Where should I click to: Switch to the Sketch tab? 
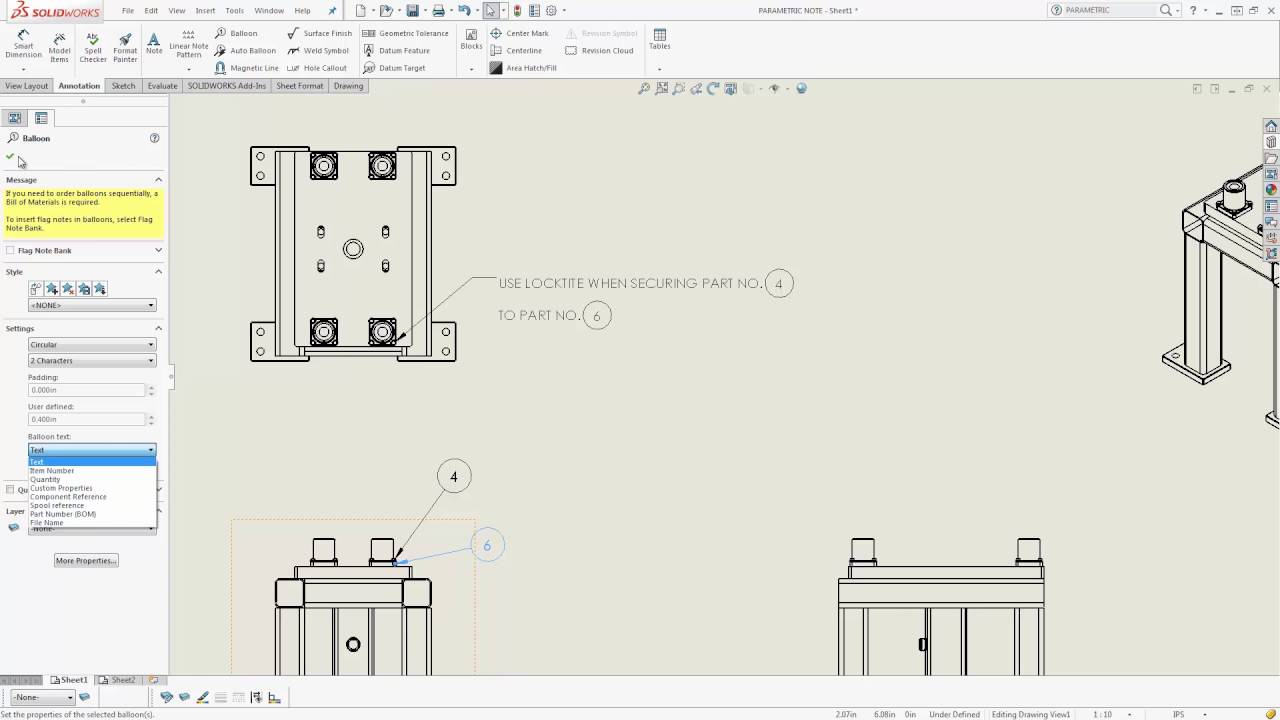pos(122,86)
